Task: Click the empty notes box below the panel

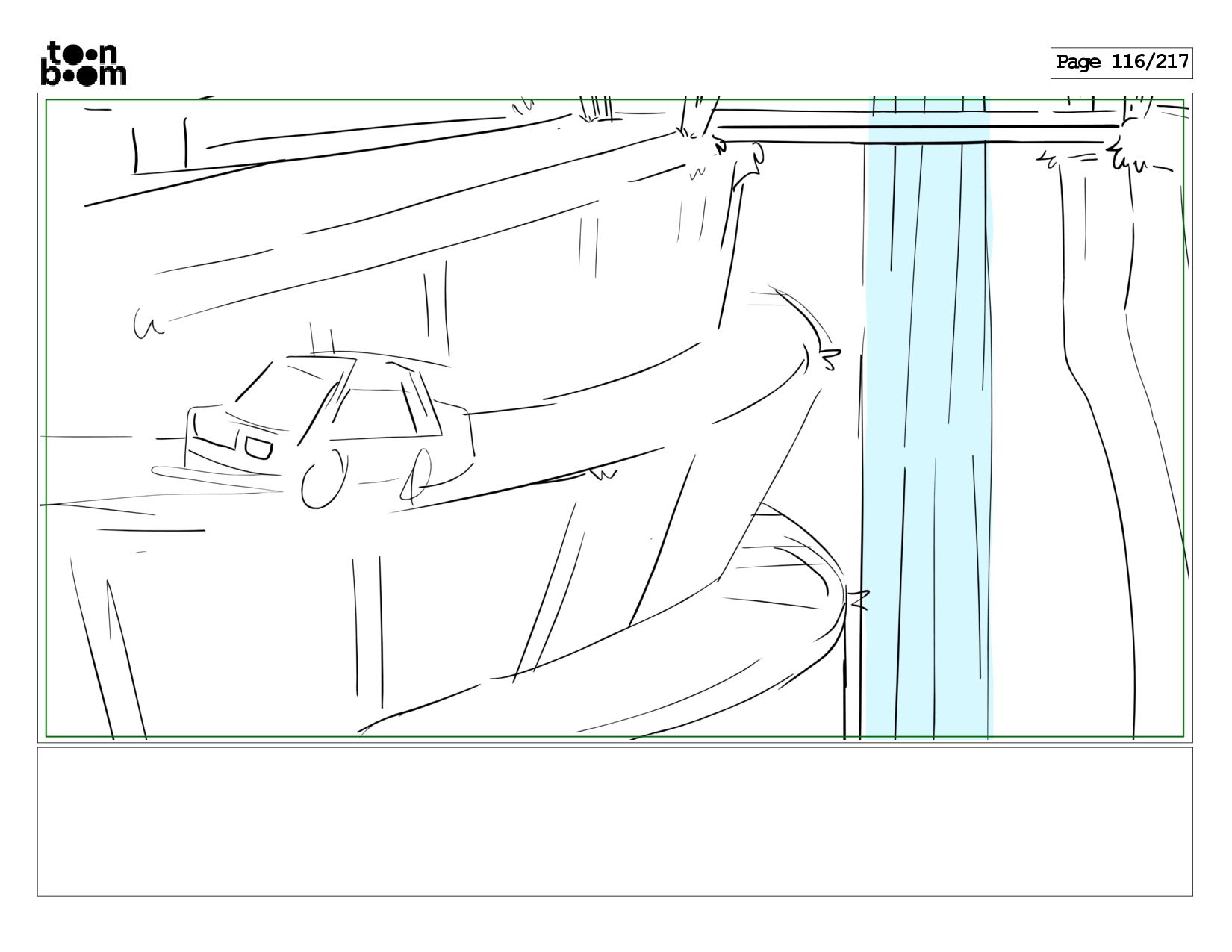Action: coord(615,821)
